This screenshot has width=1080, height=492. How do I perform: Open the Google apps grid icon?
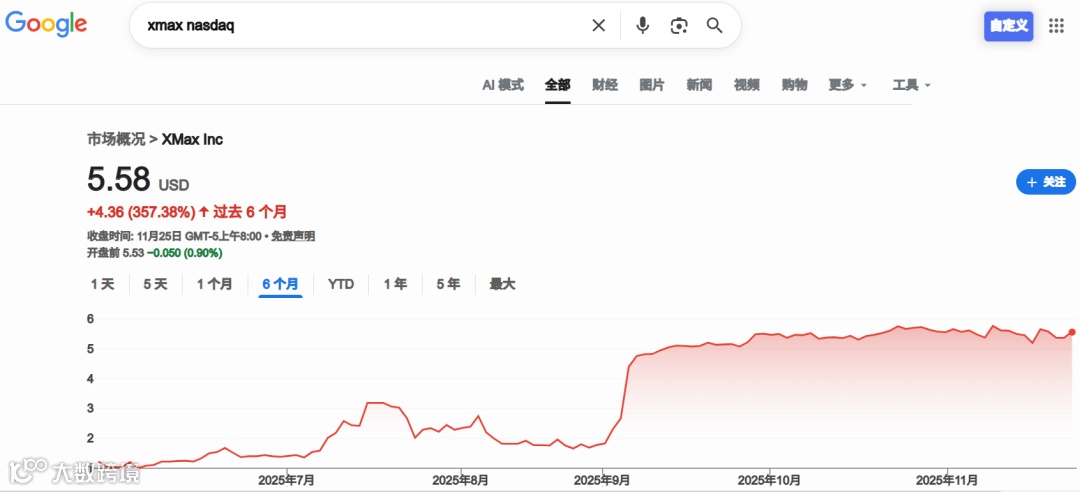coord(1056,26)
